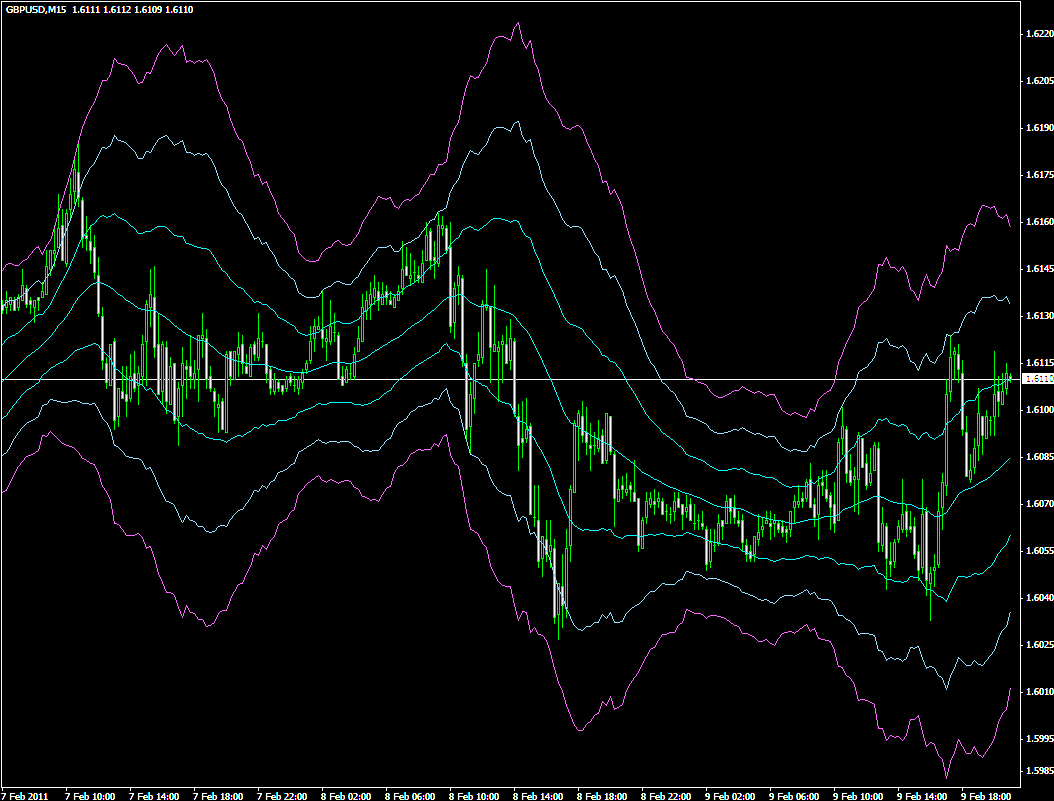Click the 8 Feb 22:00 time label
This screenshot has height=801, width=1054.
(667, 796)
